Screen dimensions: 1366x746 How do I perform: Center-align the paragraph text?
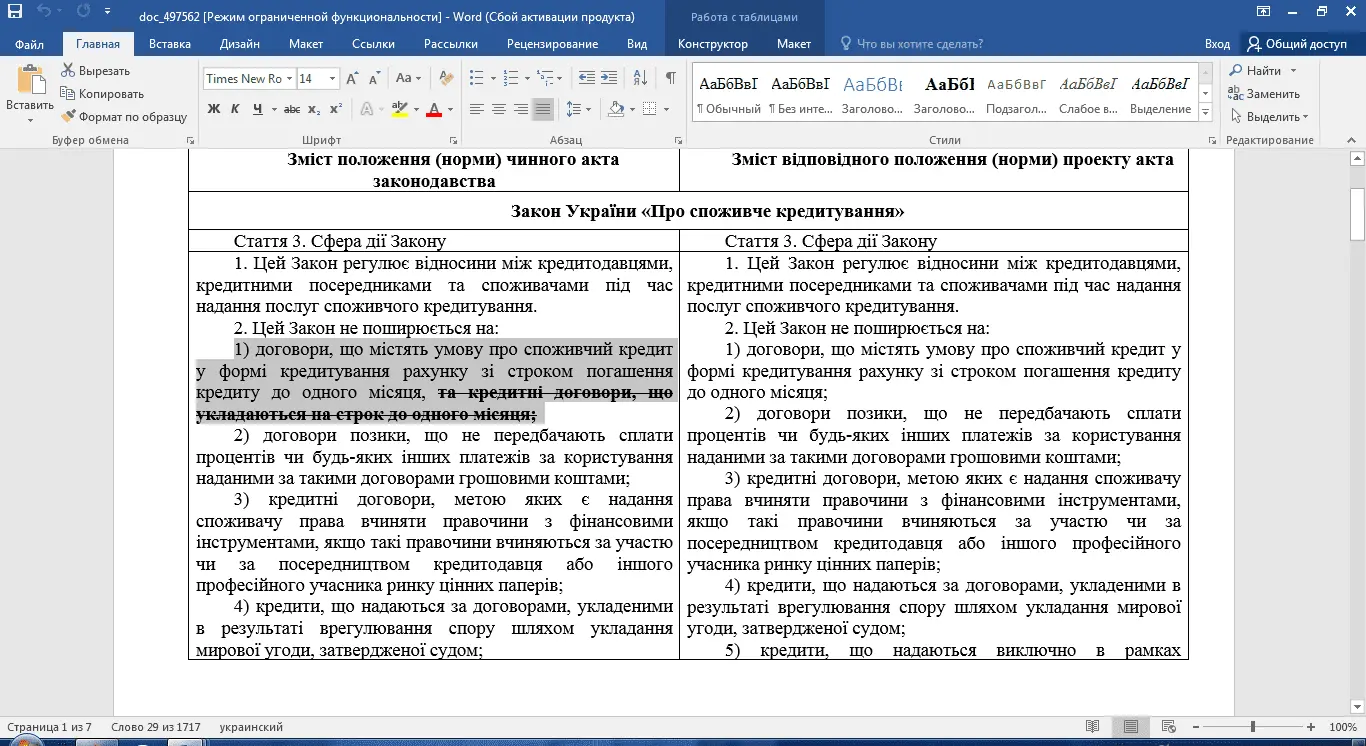coord(498,109)
